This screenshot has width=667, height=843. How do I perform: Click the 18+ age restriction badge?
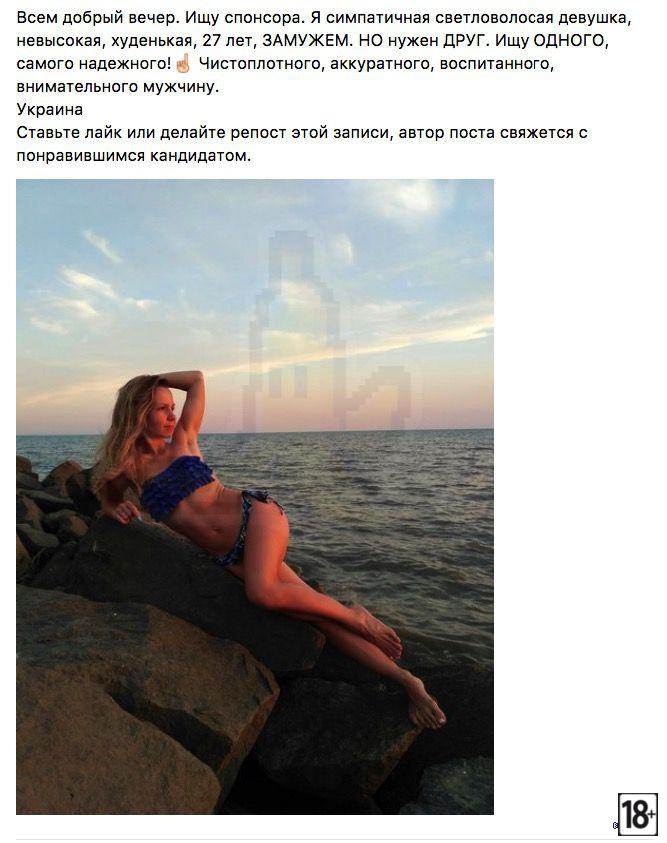638,815
